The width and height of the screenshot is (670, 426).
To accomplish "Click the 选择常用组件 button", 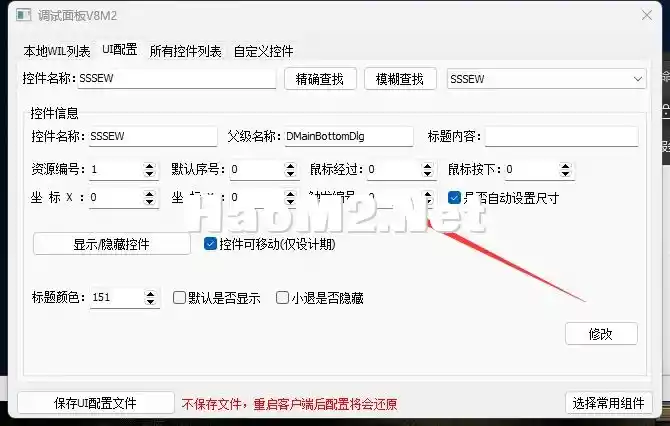I will pyautogui.click(x=608, y=403).
